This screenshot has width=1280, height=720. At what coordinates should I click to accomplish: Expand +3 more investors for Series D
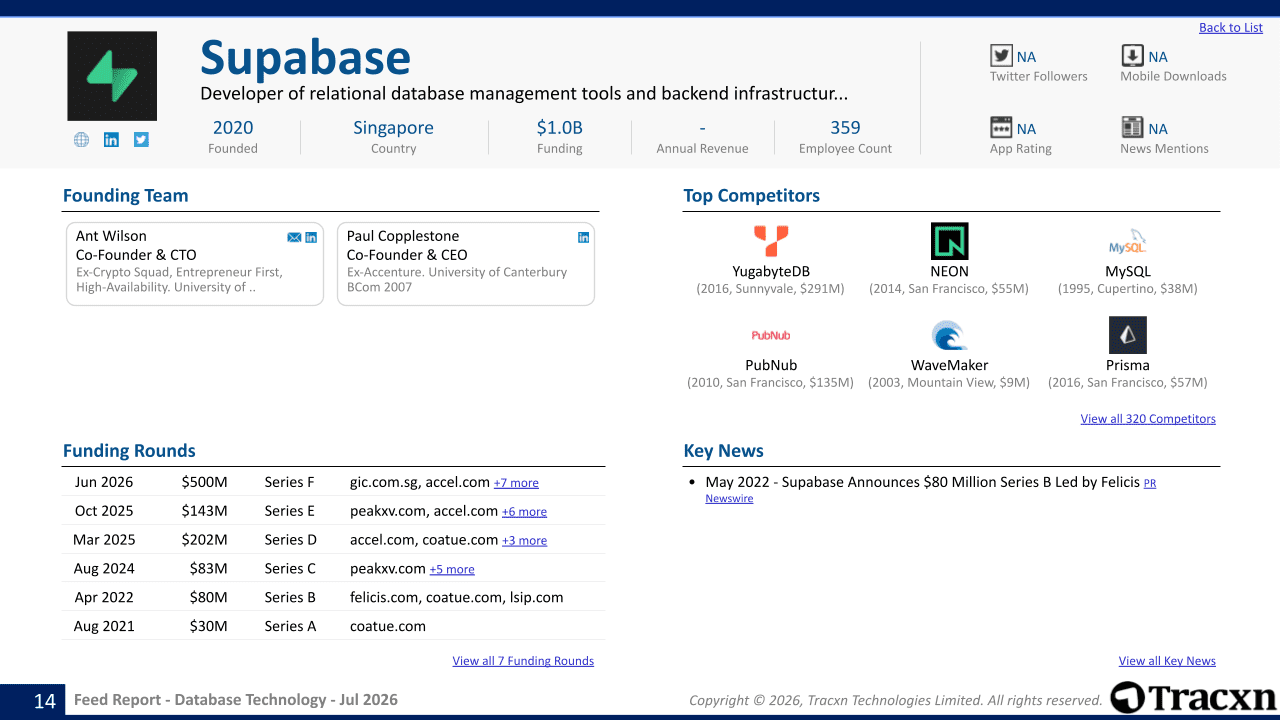point(524,541)
